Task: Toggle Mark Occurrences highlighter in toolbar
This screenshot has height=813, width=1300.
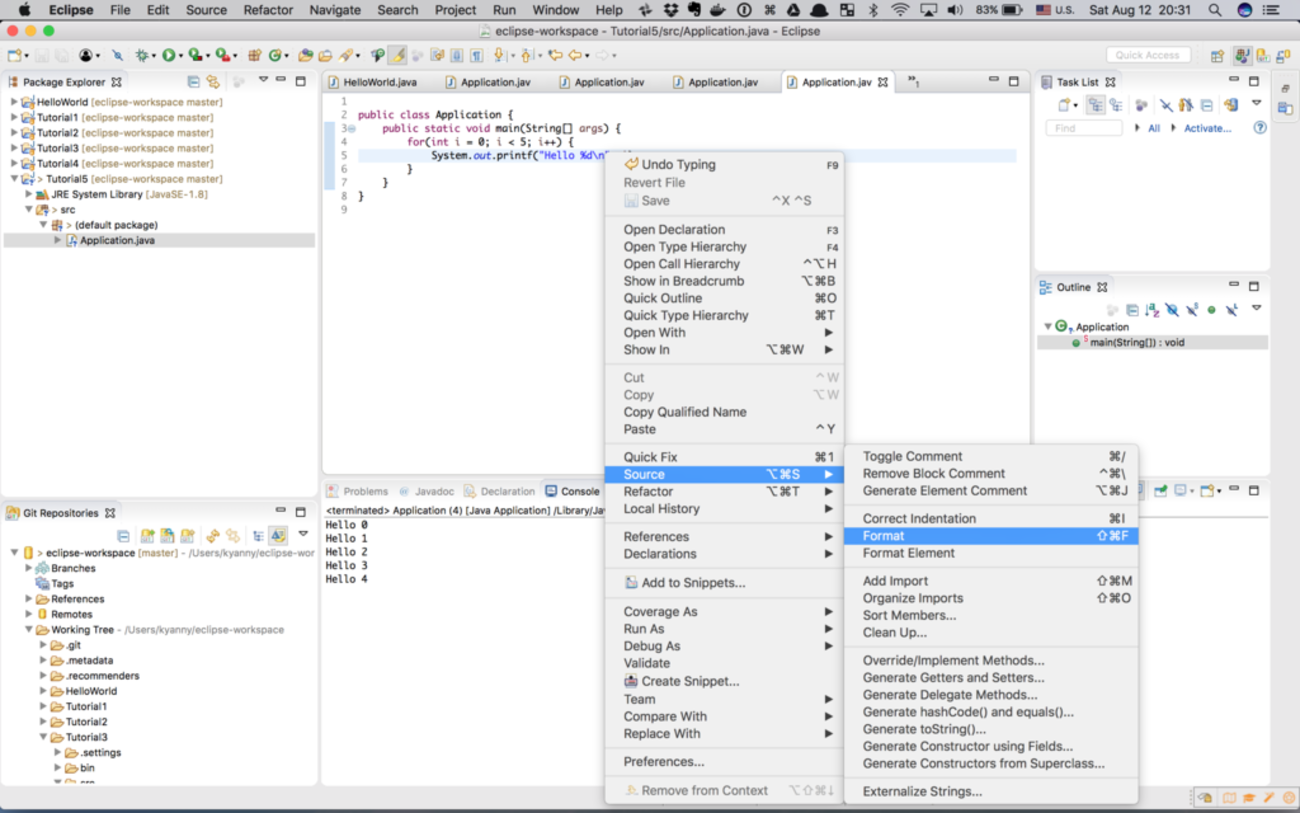Action: point(397,56)
